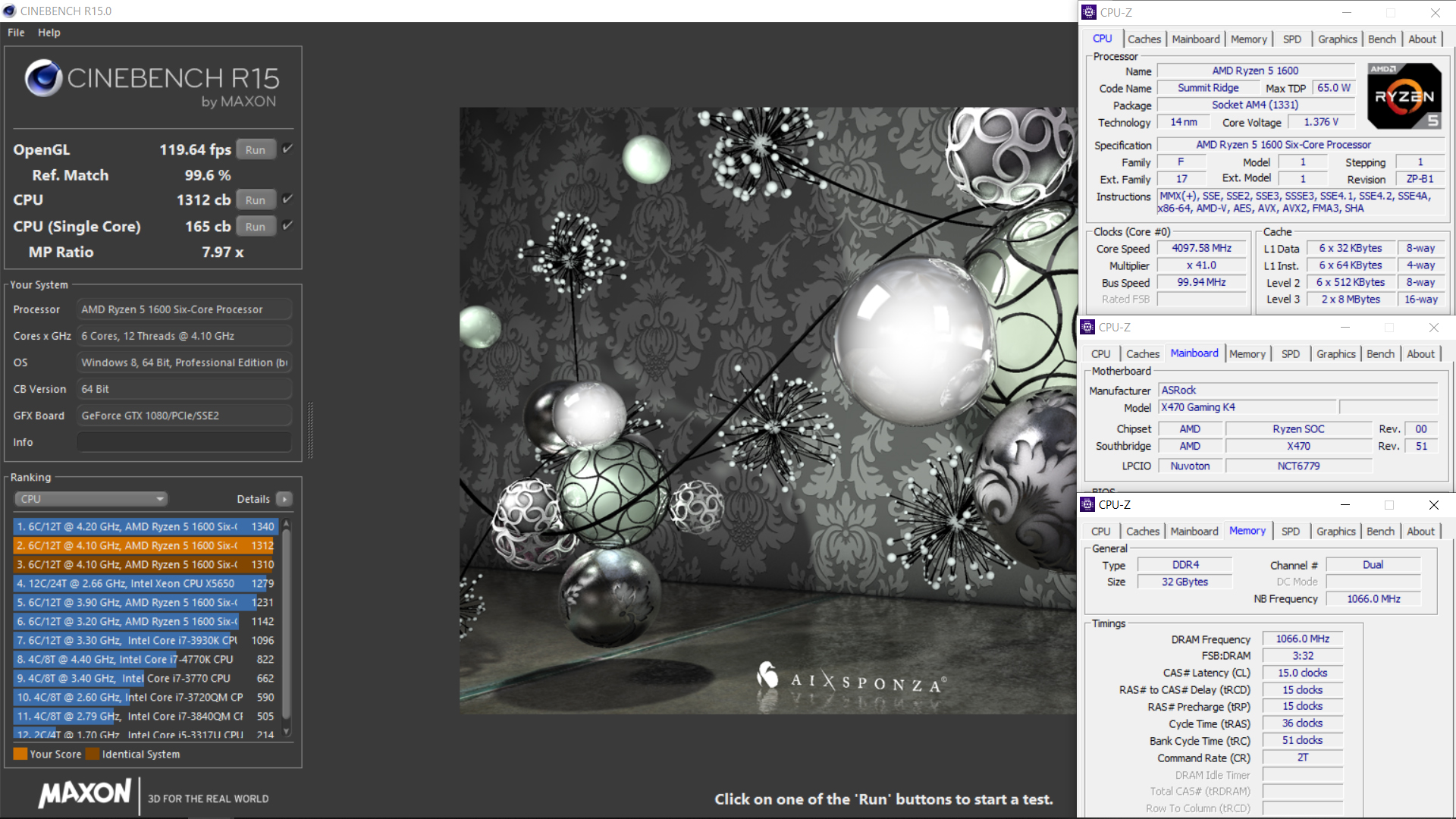Switch to CPU tab in bottom CPU-Z
This screenshot has height=819, width=1456.
[1100, 532]
